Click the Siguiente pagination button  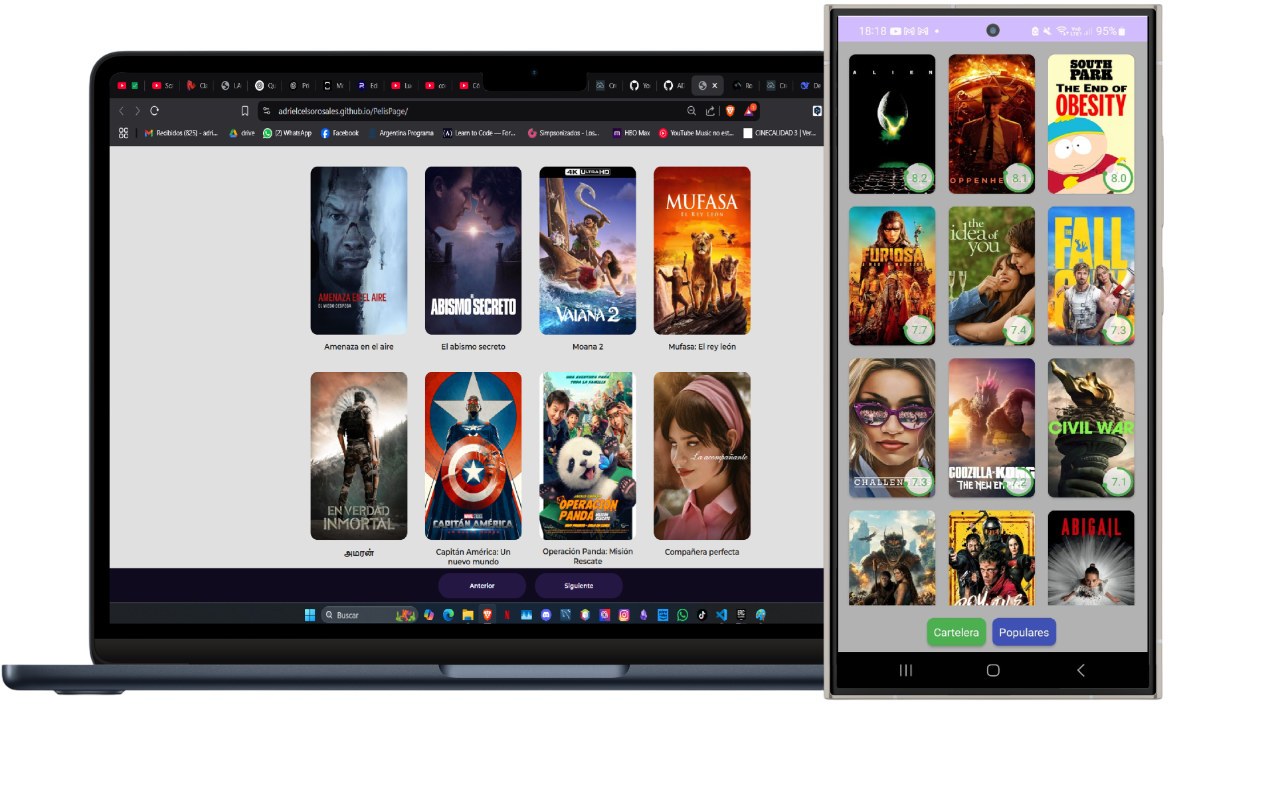(x=578, y=586)
